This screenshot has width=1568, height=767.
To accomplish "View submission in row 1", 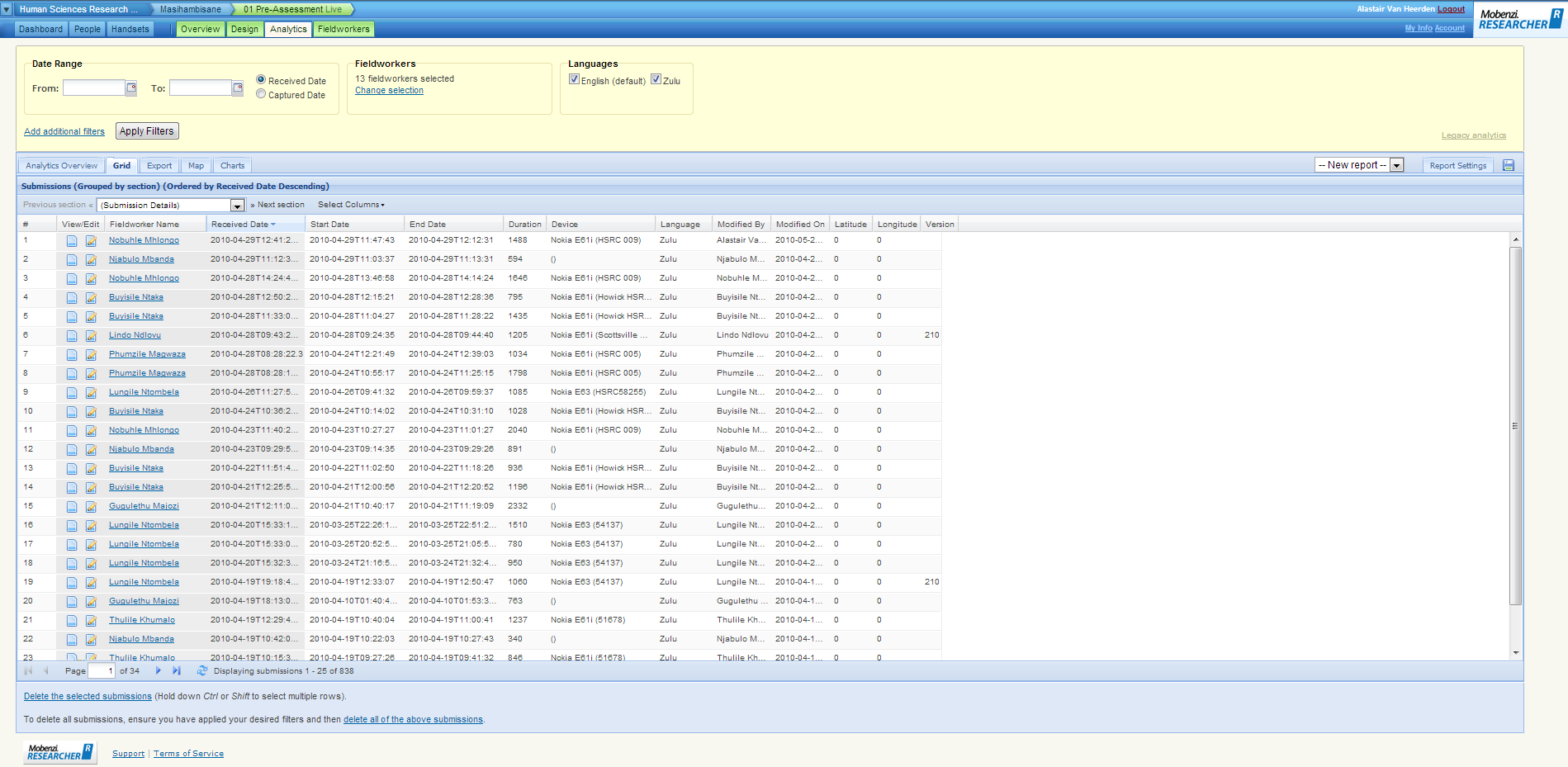I will click(x=72, y=241).
